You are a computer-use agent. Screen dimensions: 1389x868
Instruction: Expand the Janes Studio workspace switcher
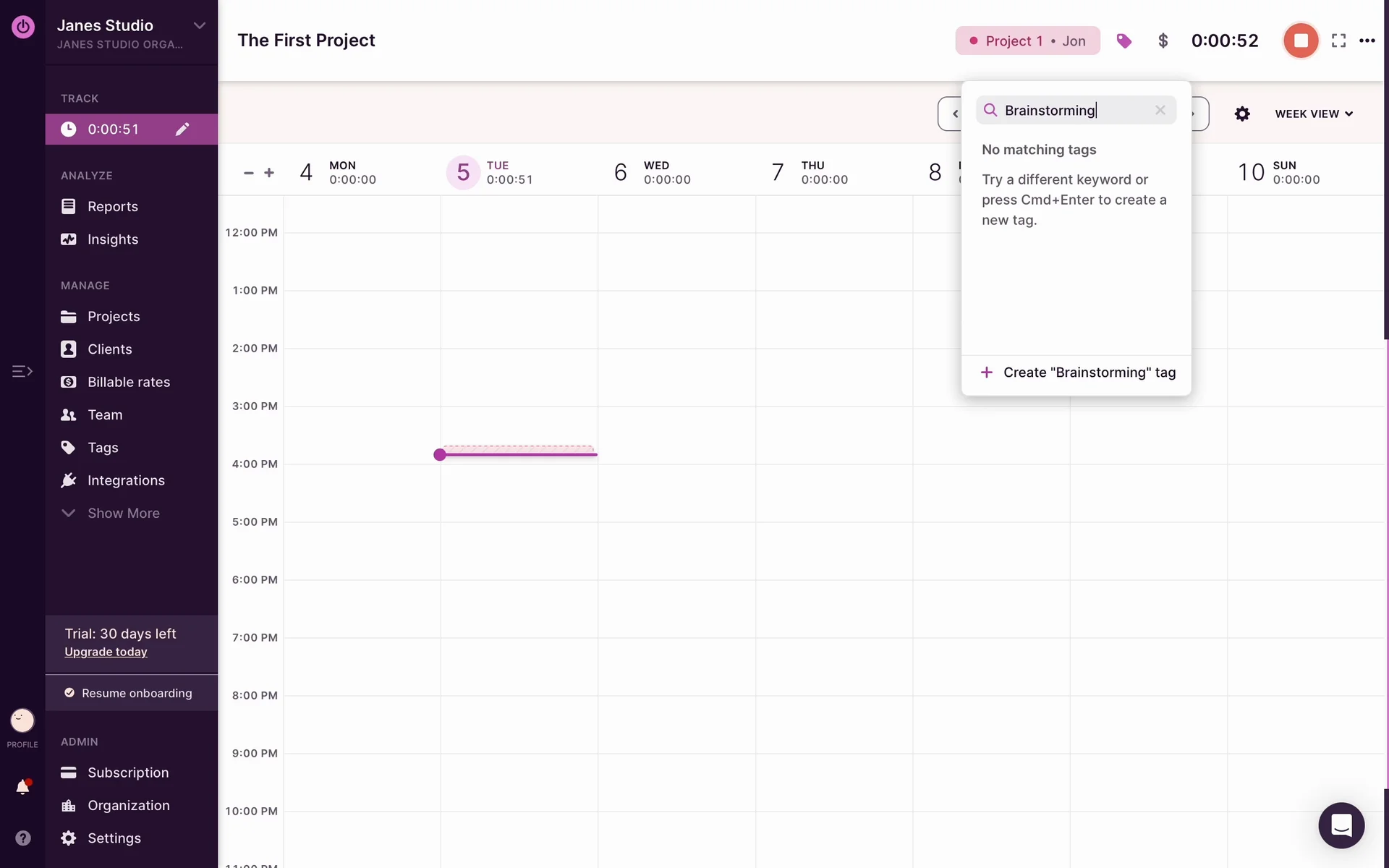click(x=199, y=26)
